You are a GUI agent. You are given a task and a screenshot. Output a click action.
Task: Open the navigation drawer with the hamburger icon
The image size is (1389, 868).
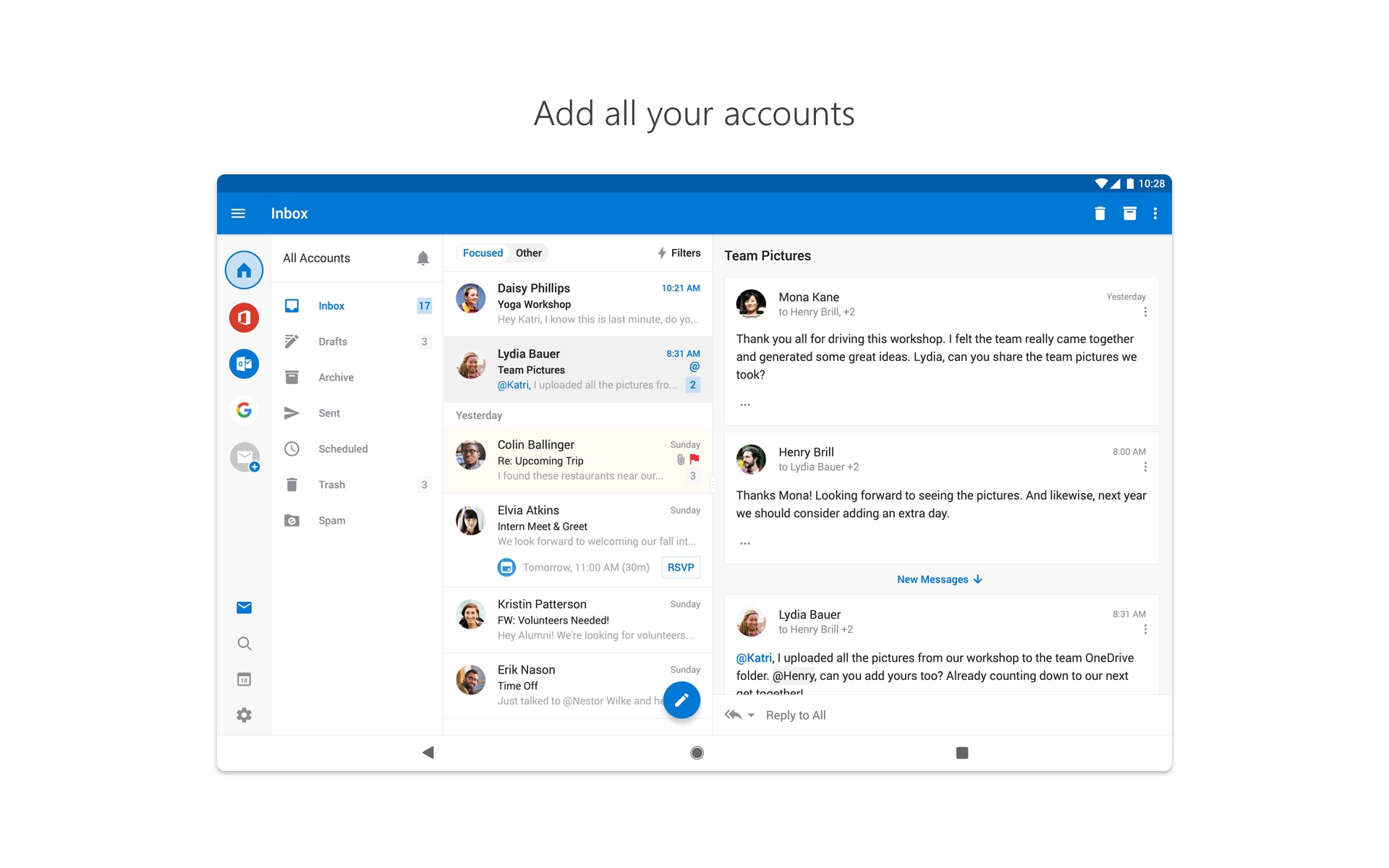238,213
